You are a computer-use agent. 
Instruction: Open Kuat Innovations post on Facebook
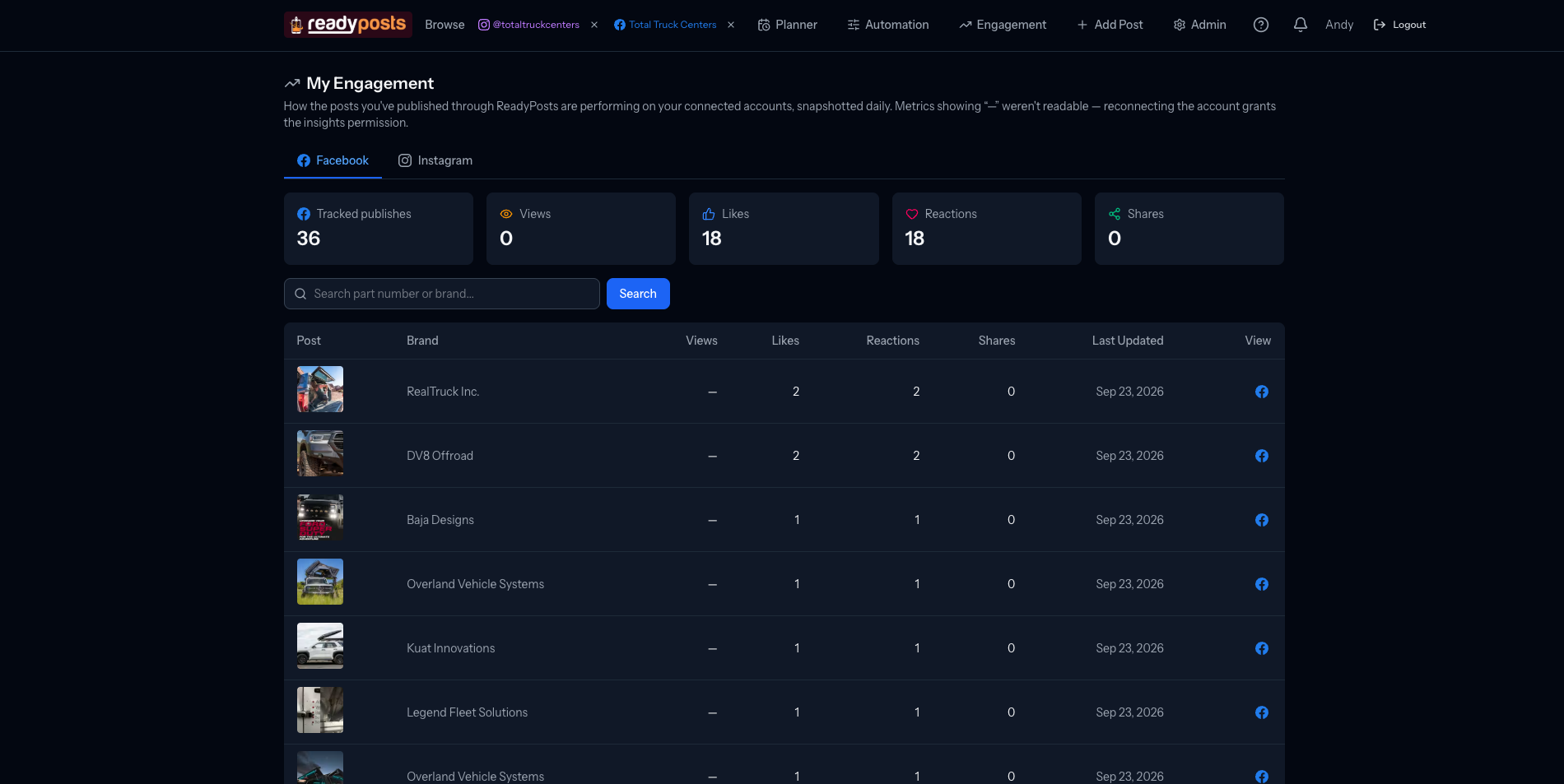pos(1261,648)
